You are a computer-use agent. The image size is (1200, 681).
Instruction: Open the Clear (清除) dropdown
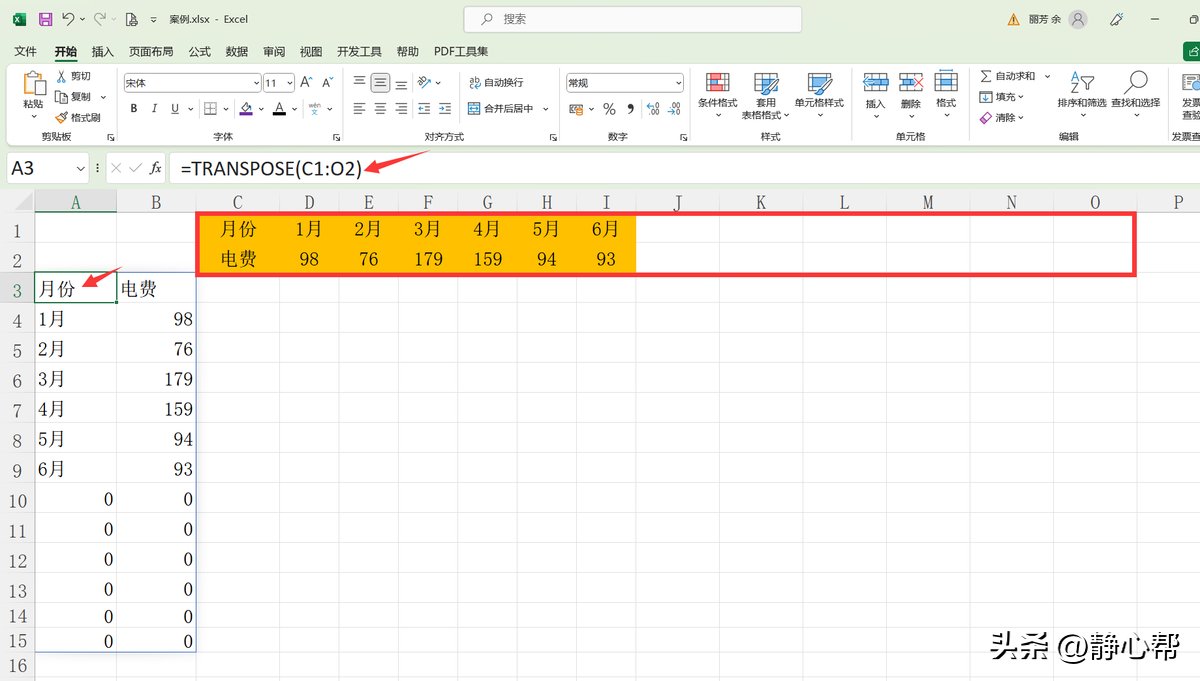click(x=1002, y=118)
